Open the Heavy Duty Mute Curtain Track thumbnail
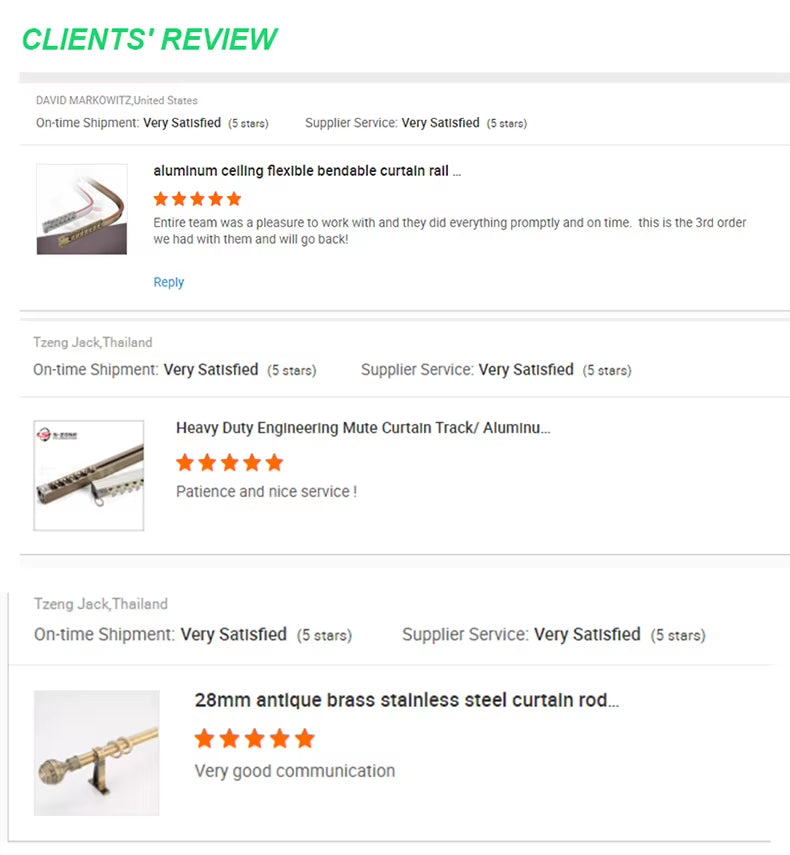 [x=89, y=475]
